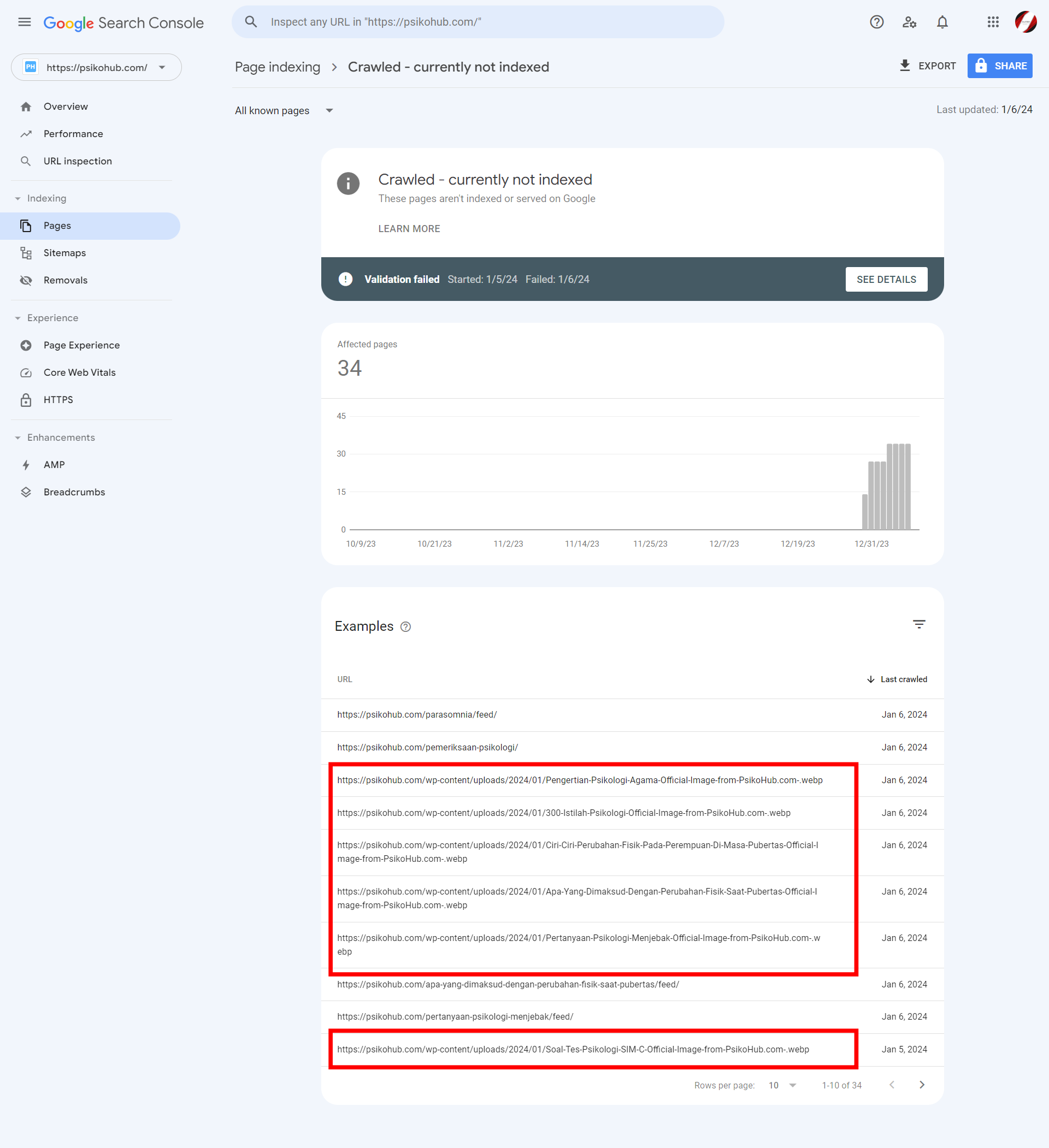Open the help question mark icon
Screen dimensions: 1049x1148
tap(876, 22)
